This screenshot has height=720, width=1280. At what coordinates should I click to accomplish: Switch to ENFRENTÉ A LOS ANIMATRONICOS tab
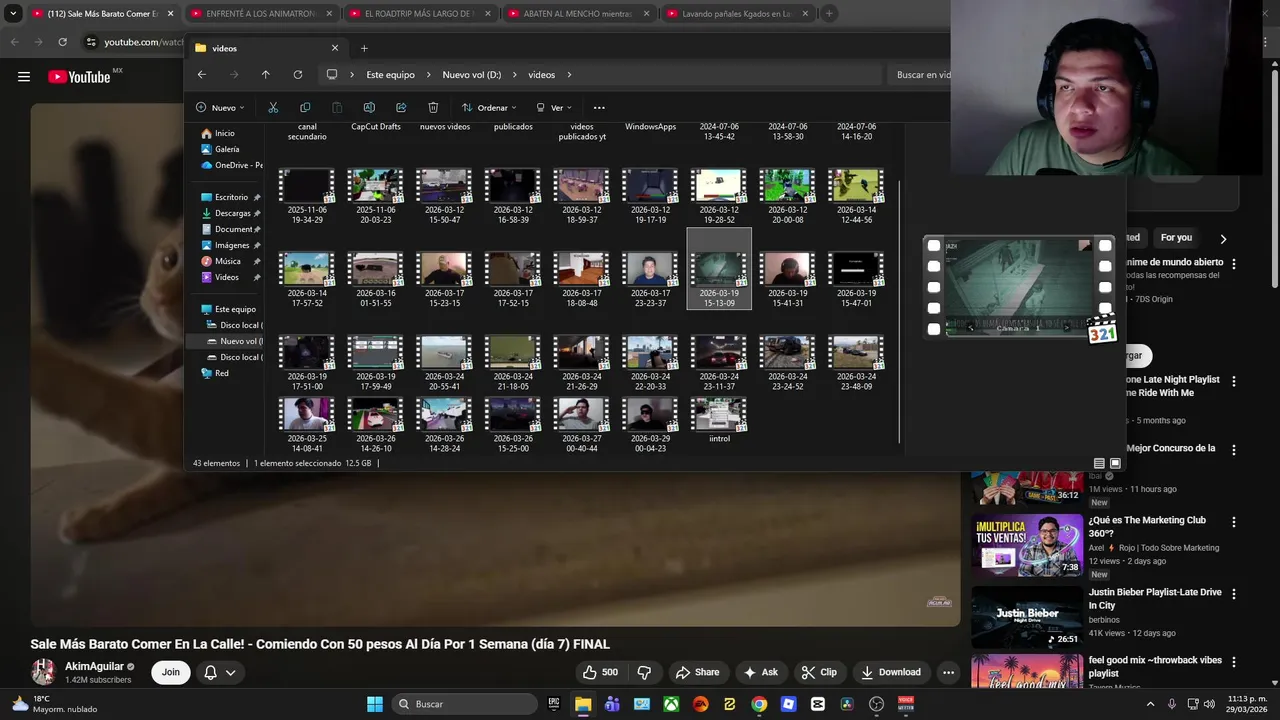(260, 14)
